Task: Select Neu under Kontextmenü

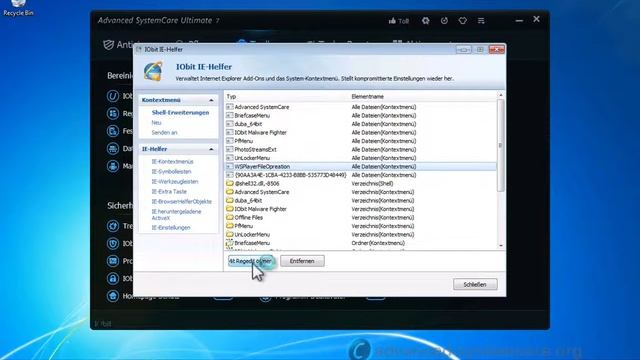Action: 156,122
